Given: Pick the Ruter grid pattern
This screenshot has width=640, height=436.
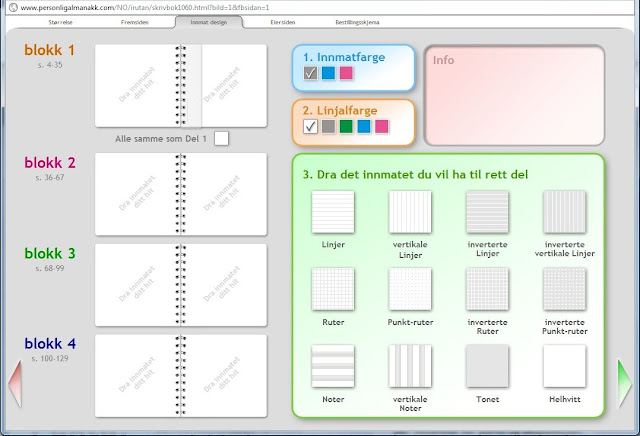Looking at the screenshot, I should tap(333, 289).
